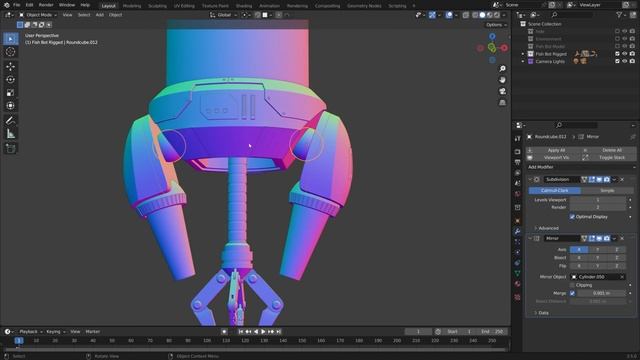This screenshot has width=640, height=360.
Task: Toggle X-ray display in viewport header
Action: [x=466, y=15]
